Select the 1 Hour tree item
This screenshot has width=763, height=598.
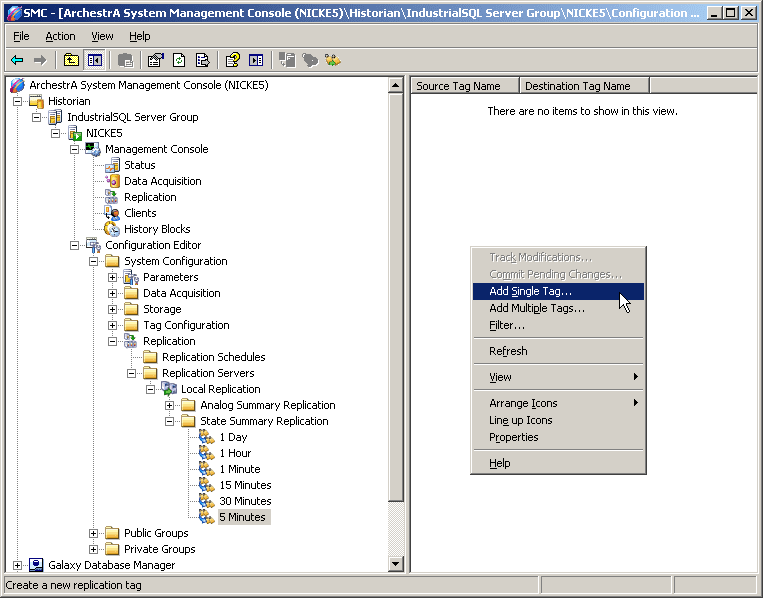coord(236,453)
